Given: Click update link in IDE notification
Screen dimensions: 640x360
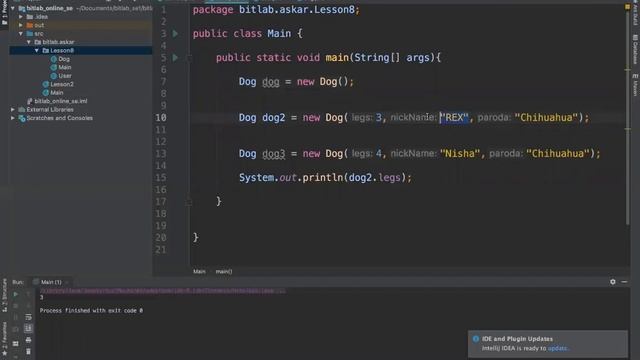Looking at the screenshot, I should pos(557,348).
